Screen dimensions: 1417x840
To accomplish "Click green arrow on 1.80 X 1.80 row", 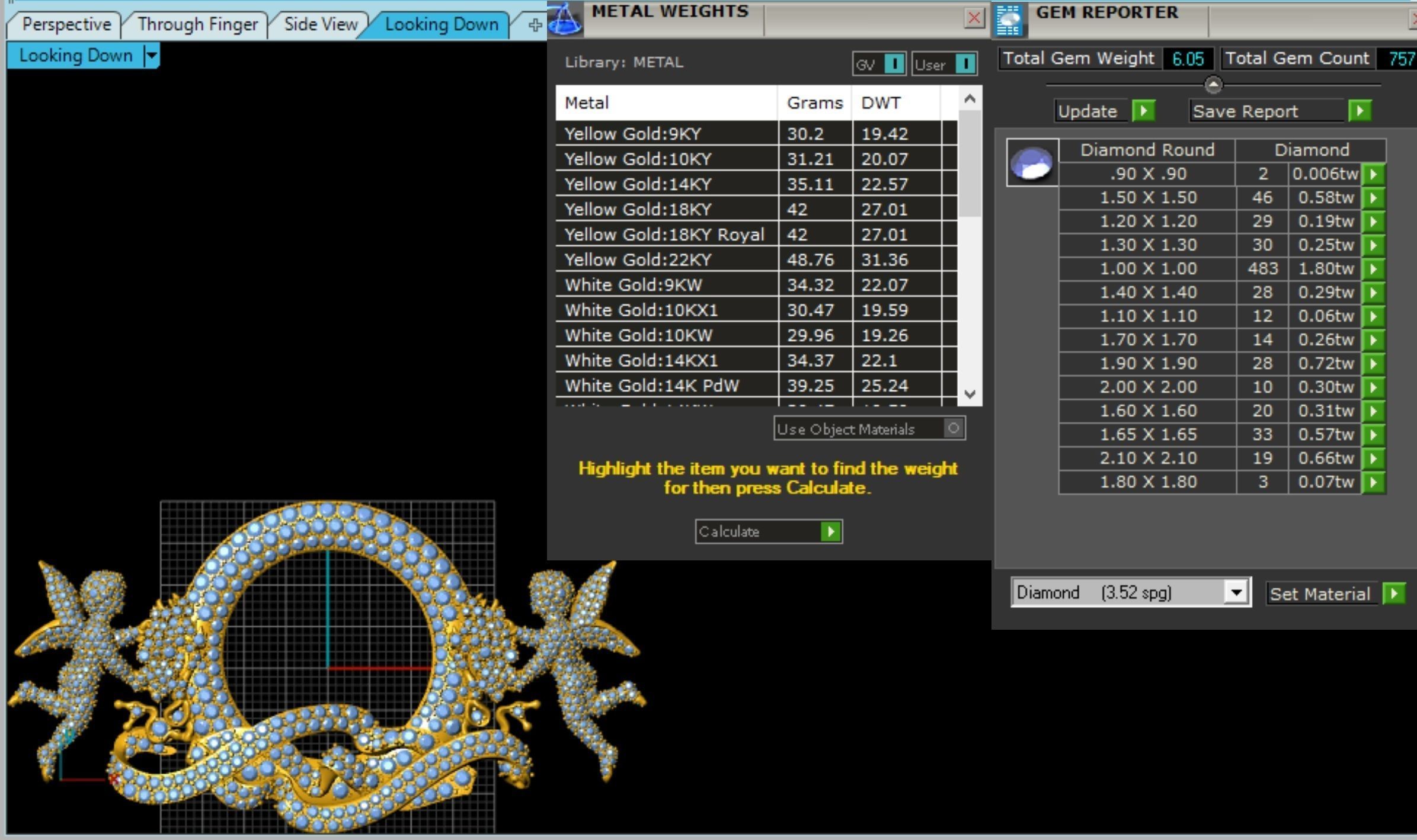I will coord(1374,482).
